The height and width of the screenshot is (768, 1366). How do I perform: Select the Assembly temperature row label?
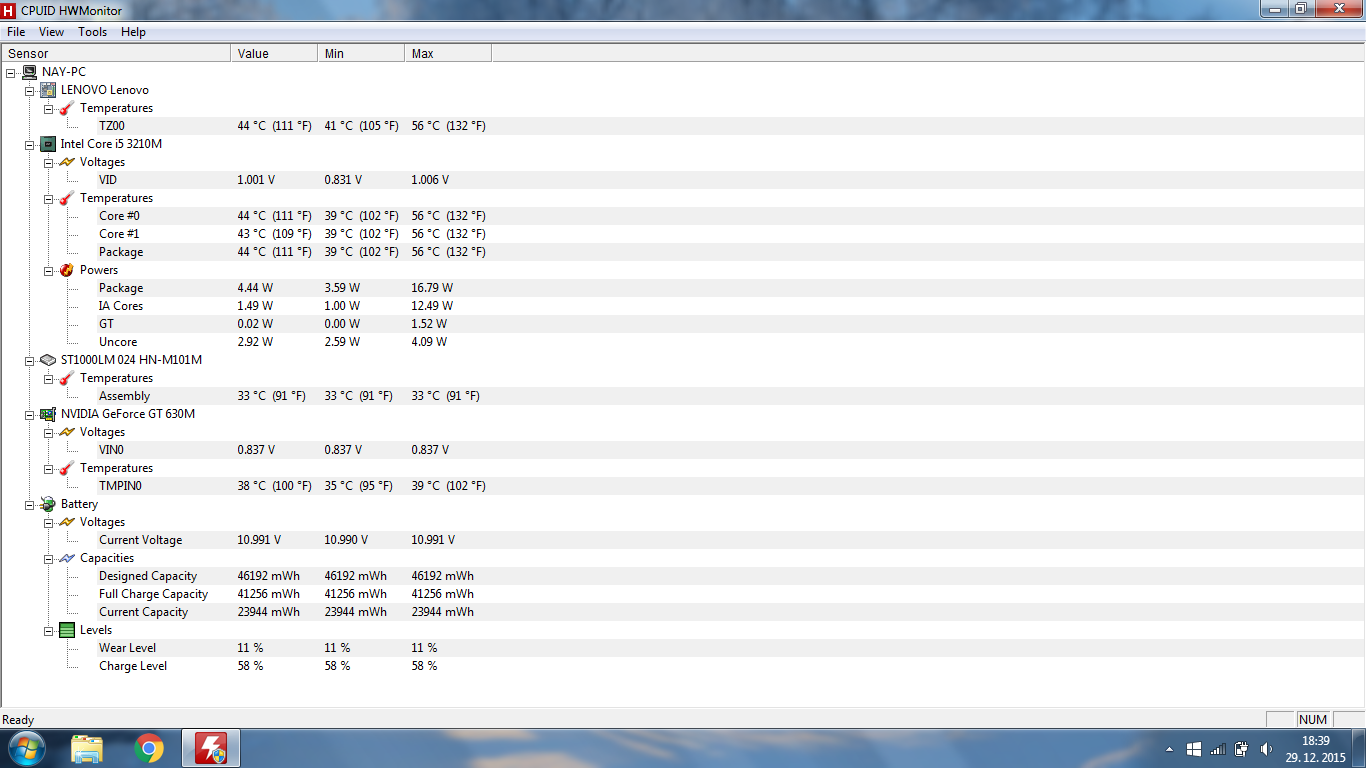point(124,396)
